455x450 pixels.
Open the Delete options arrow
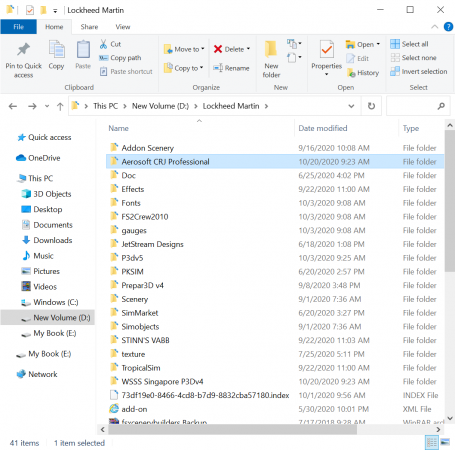248,49
